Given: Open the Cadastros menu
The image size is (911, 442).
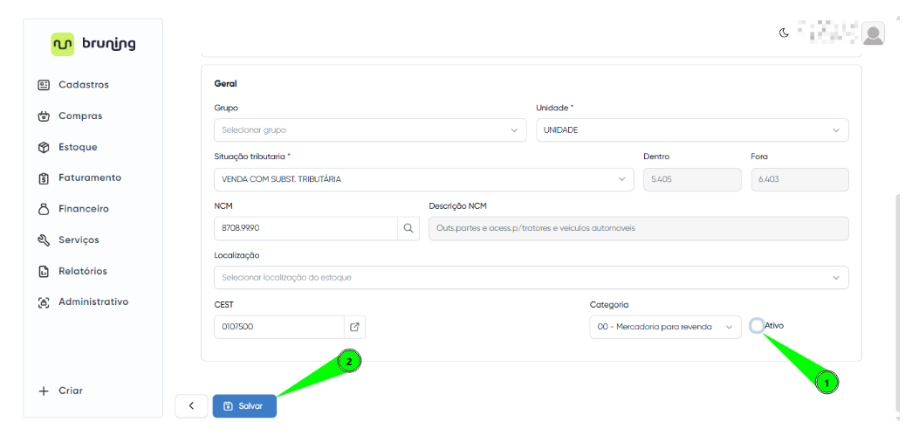Looking at the screenshot, I should [83, 85].
